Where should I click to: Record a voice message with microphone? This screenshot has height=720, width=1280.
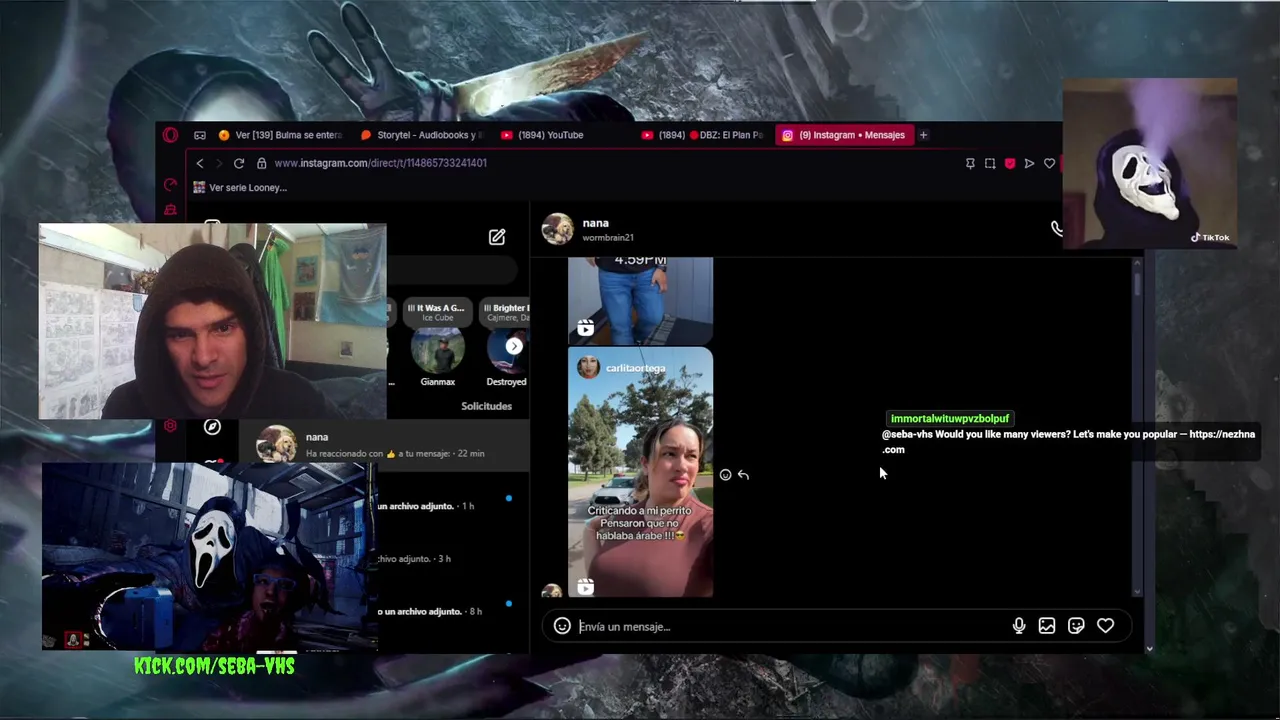click(1019, 626)
